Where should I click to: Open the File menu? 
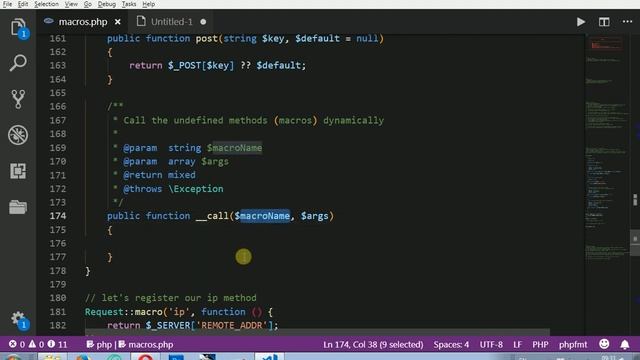point(7,4)
